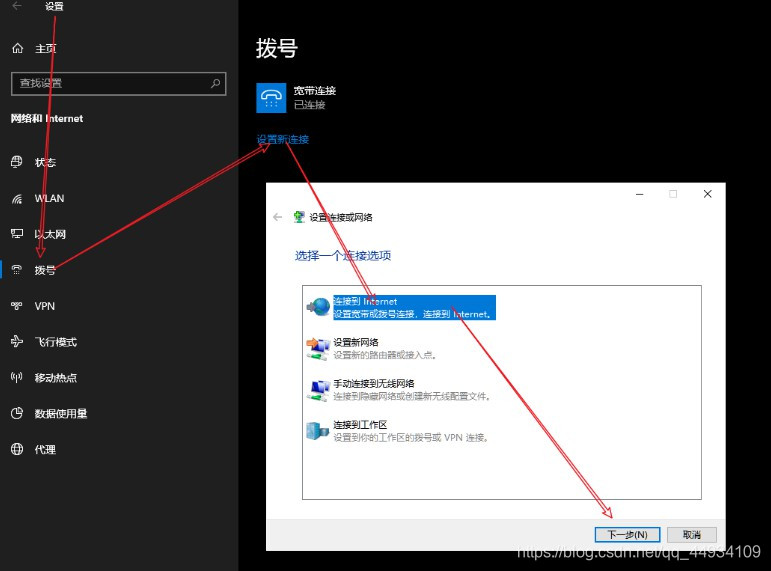Select the 连接到 Internet option
The image size is (771, 571).
coord(414,308)
